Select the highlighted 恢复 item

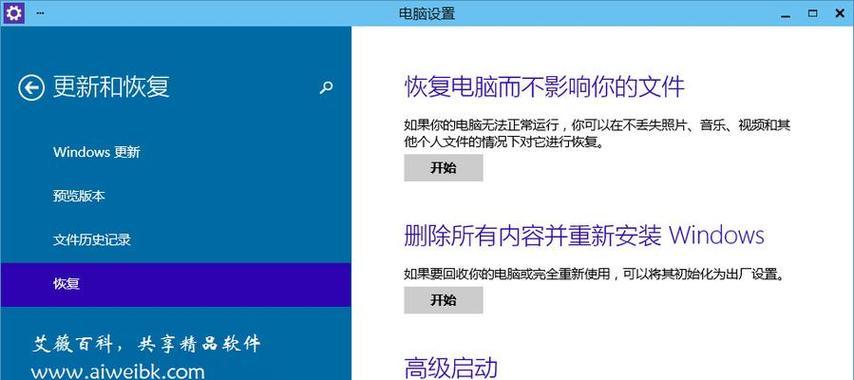pos(175,284)
